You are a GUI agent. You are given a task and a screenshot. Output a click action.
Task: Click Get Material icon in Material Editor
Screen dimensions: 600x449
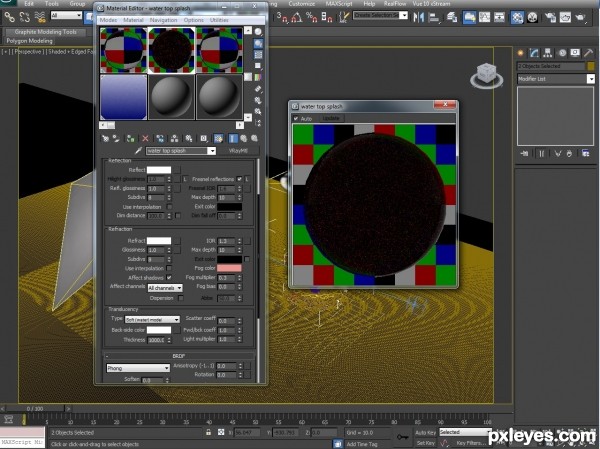click(x=105, y=139)
